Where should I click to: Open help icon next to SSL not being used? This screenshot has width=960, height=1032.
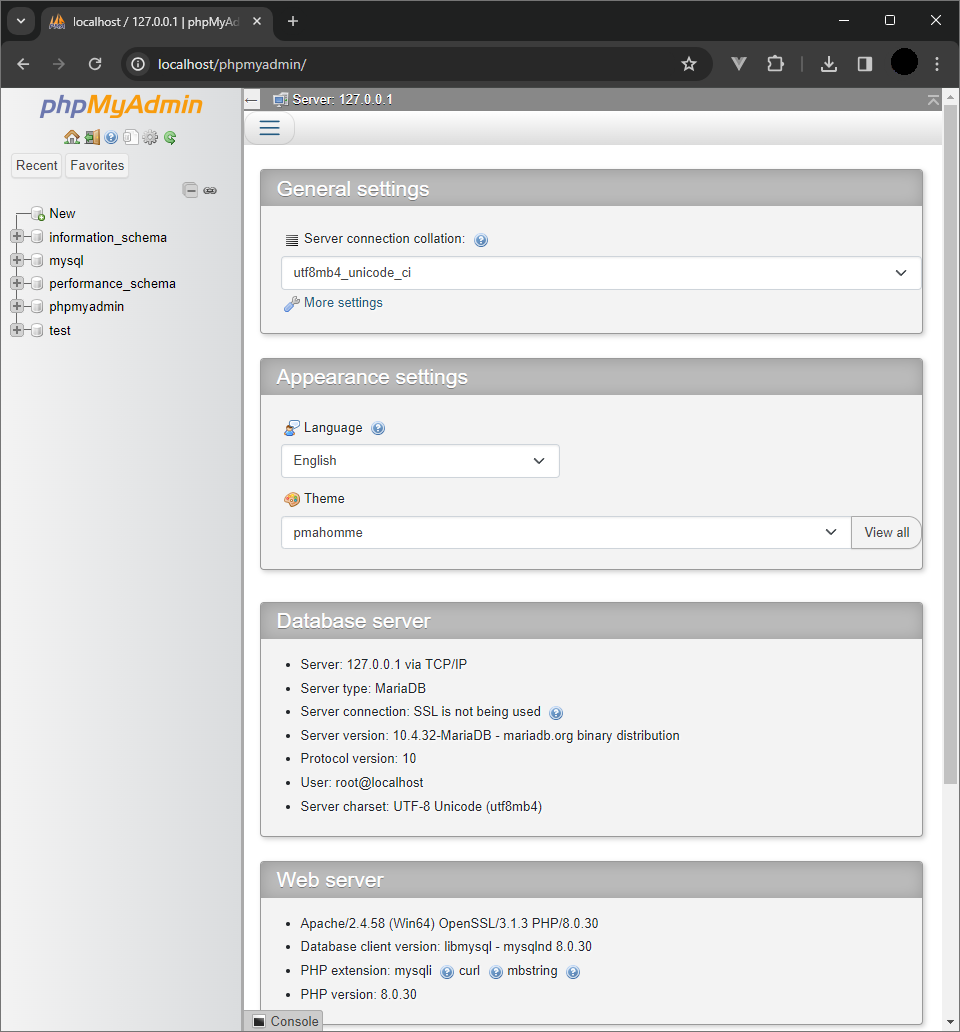coord(556,713)
